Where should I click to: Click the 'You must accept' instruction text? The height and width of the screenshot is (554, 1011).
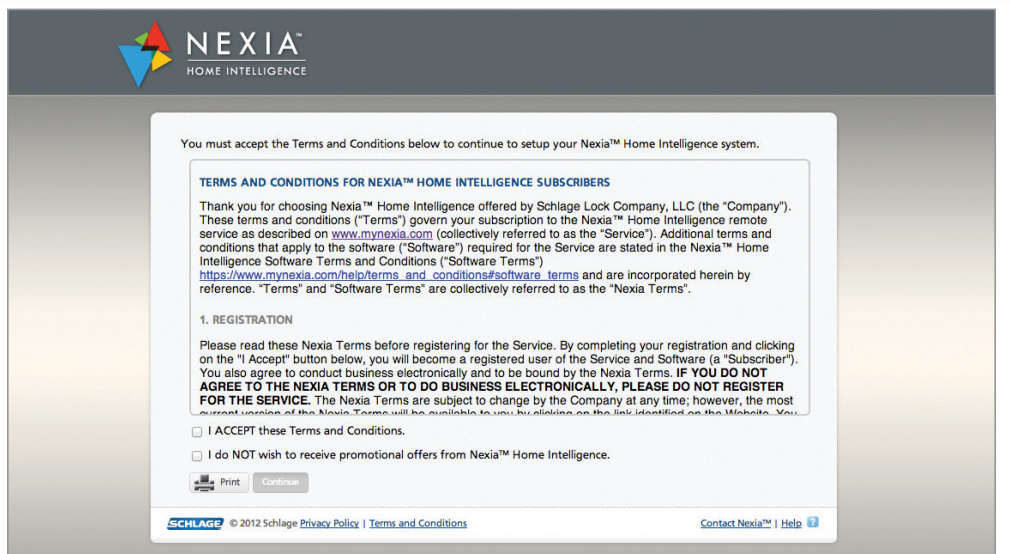(469, 144)
